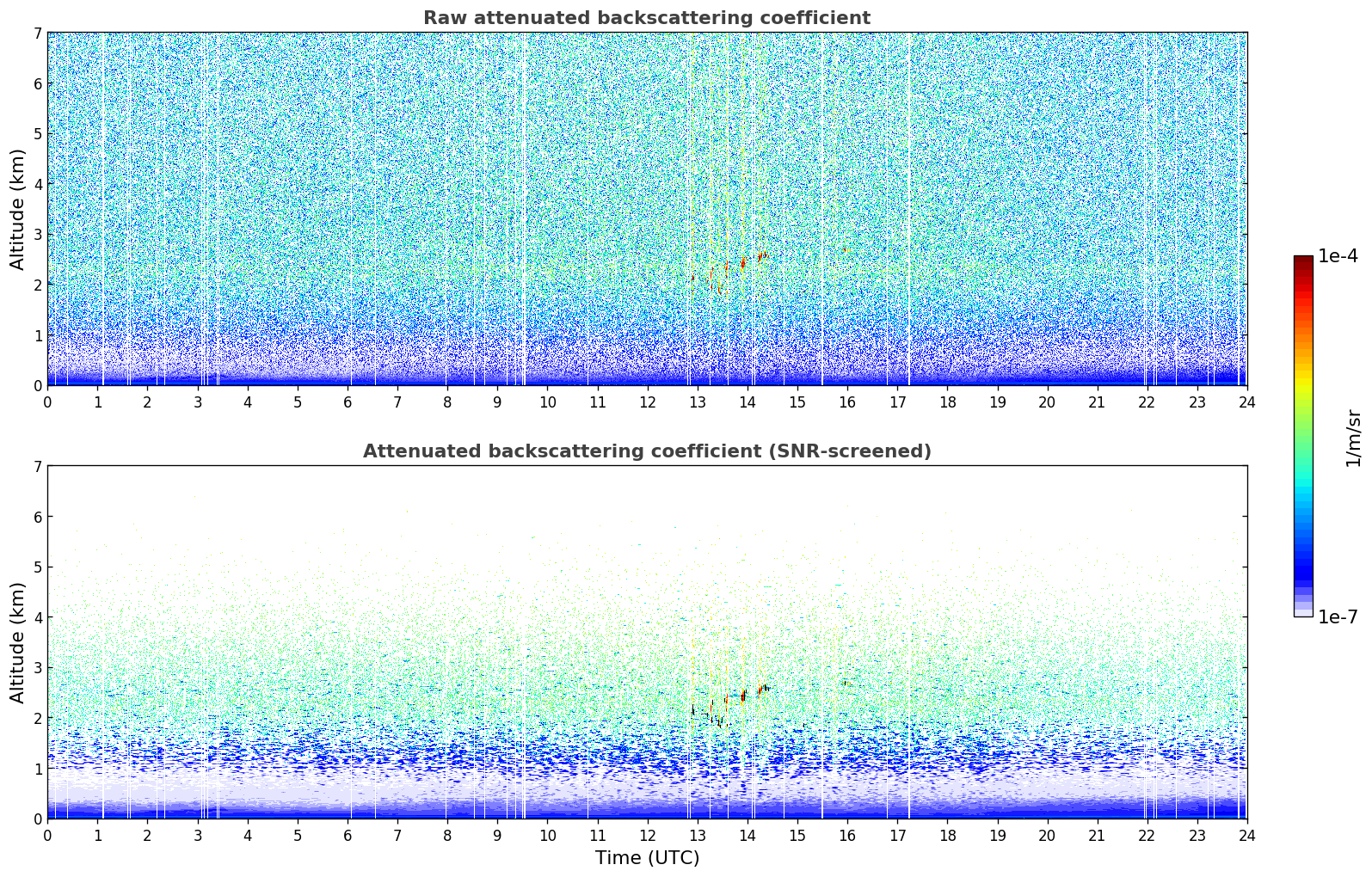Image resolution: width=1372 pixels, height=877 pixels.
Task: Click the 12 hour tick label under the raw plot
Action: click(x=647, y=402)
